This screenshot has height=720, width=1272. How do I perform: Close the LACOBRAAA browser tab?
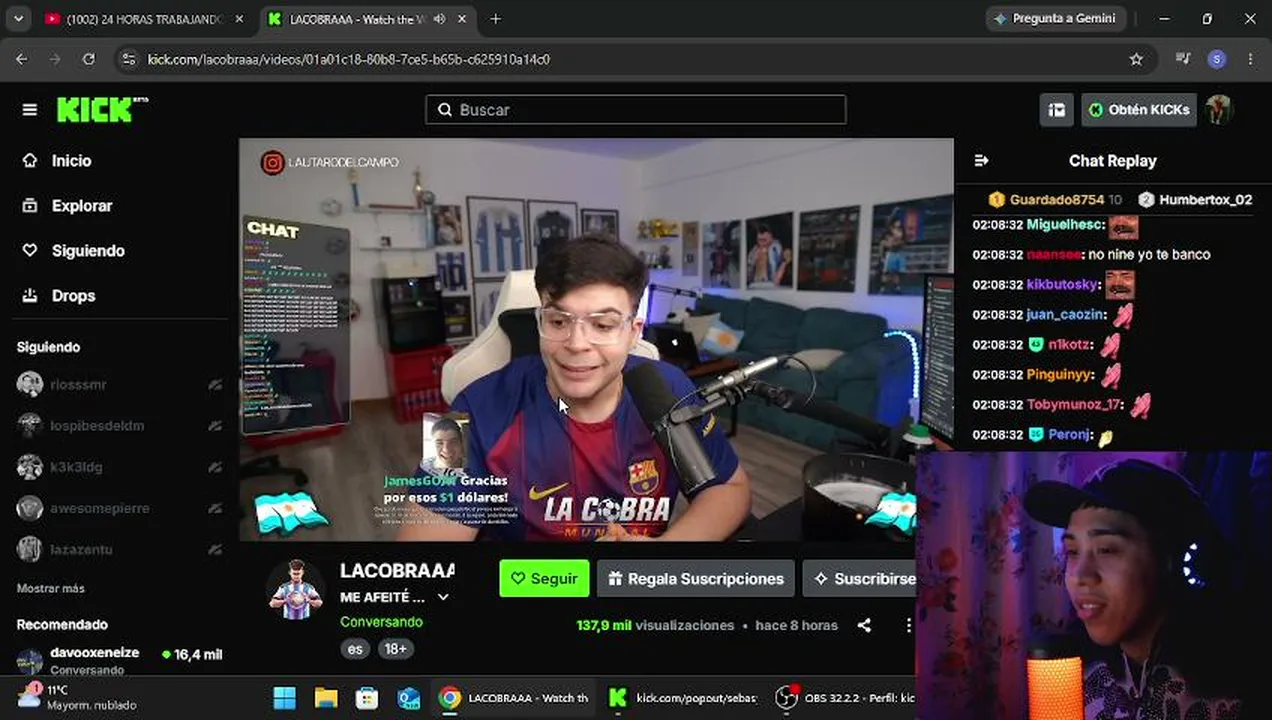coord(463,19)
